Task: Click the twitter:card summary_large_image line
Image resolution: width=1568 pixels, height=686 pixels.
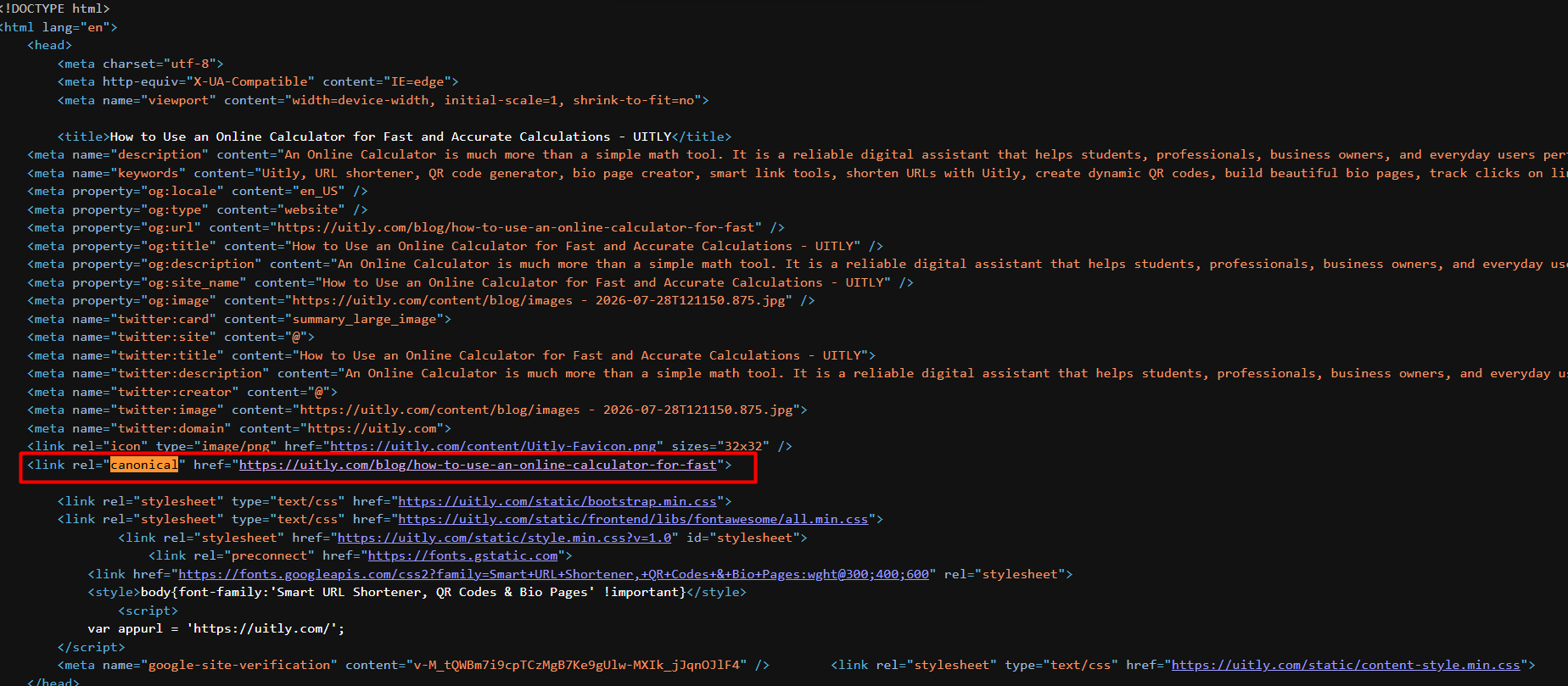Action: tap(239, 319)
